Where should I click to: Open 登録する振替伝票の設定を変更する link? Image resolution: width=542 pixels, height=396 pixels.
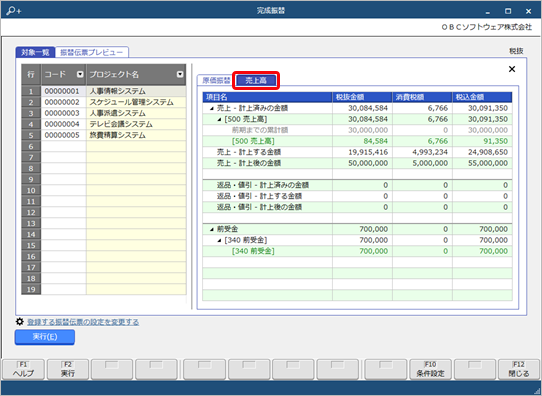point(83,322)
